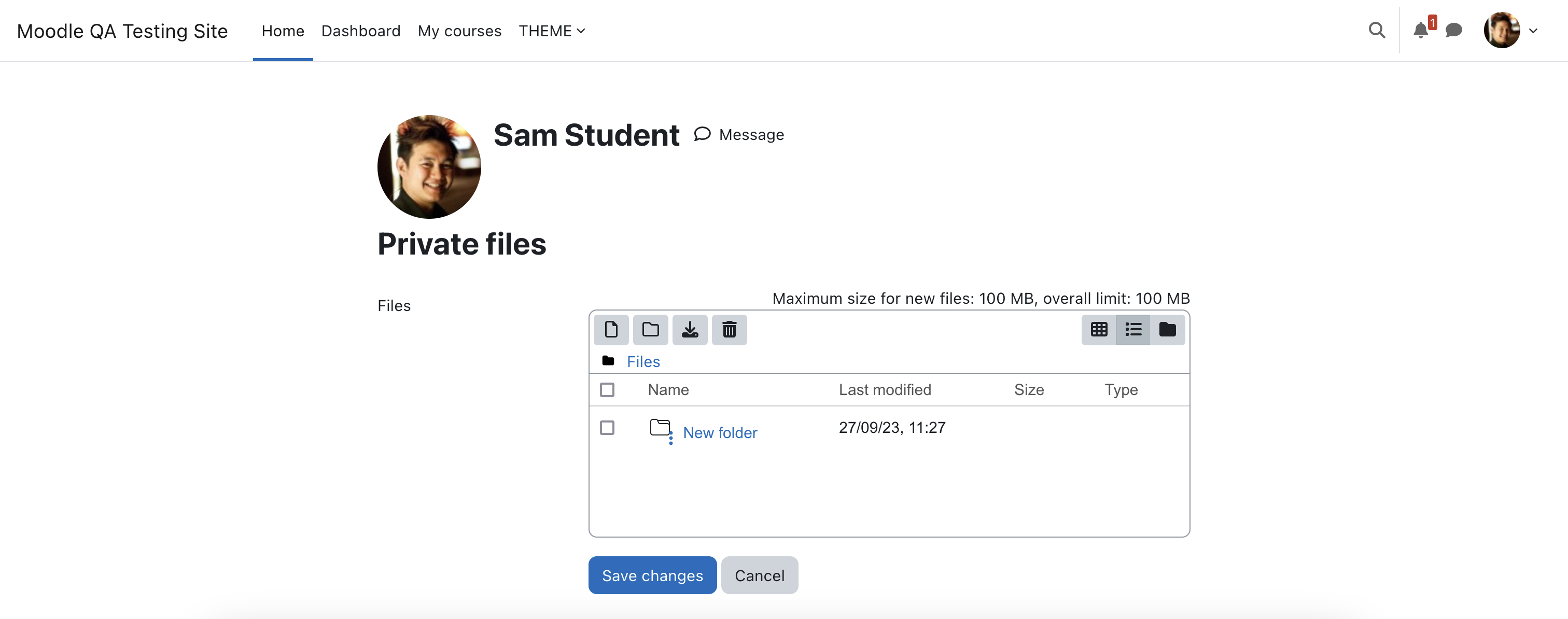Open the Dashboard tab
This screenshot has height=619, width=1568.
[x=360, y=31]
